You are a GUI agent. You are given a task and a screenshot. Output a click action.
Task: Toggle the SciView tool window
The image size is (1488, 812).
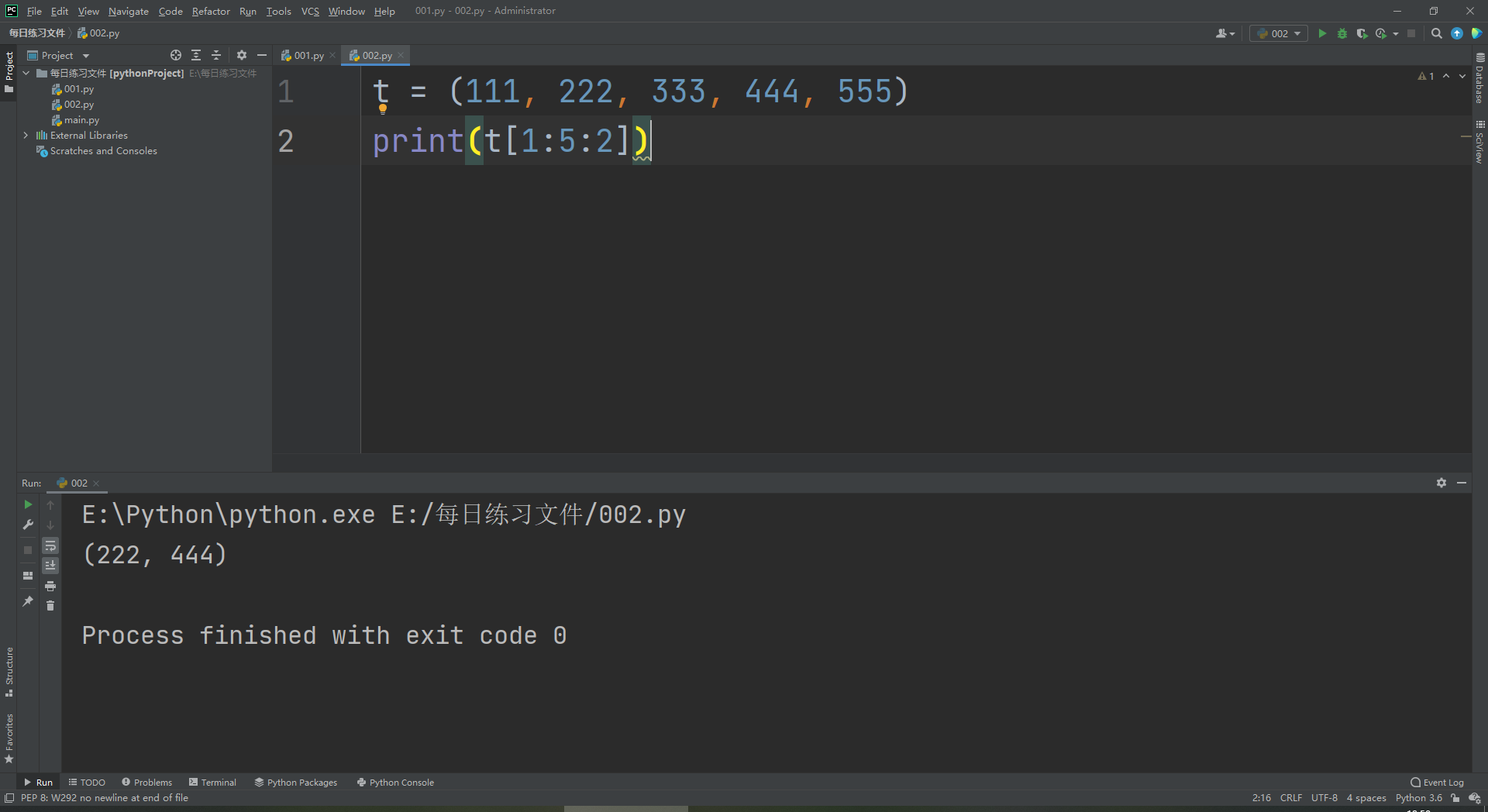pos(1479,142)
